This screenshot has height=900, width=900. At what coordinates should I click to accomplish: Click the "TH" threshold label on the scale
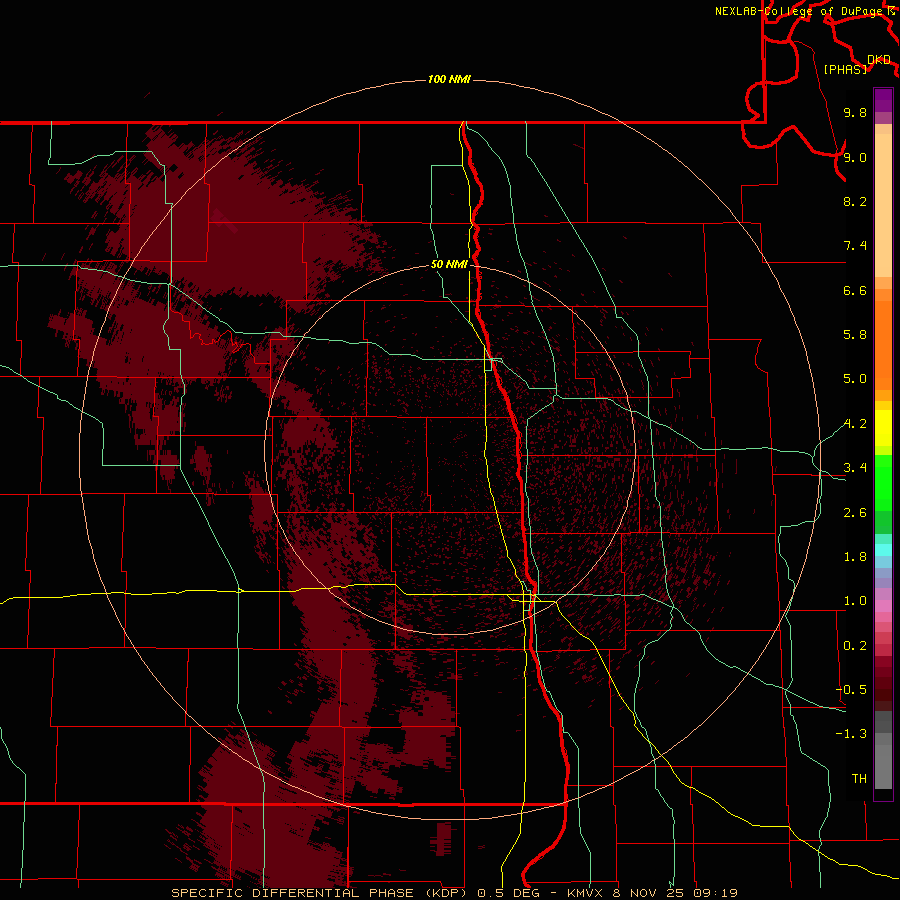click(x=859, y=779)
